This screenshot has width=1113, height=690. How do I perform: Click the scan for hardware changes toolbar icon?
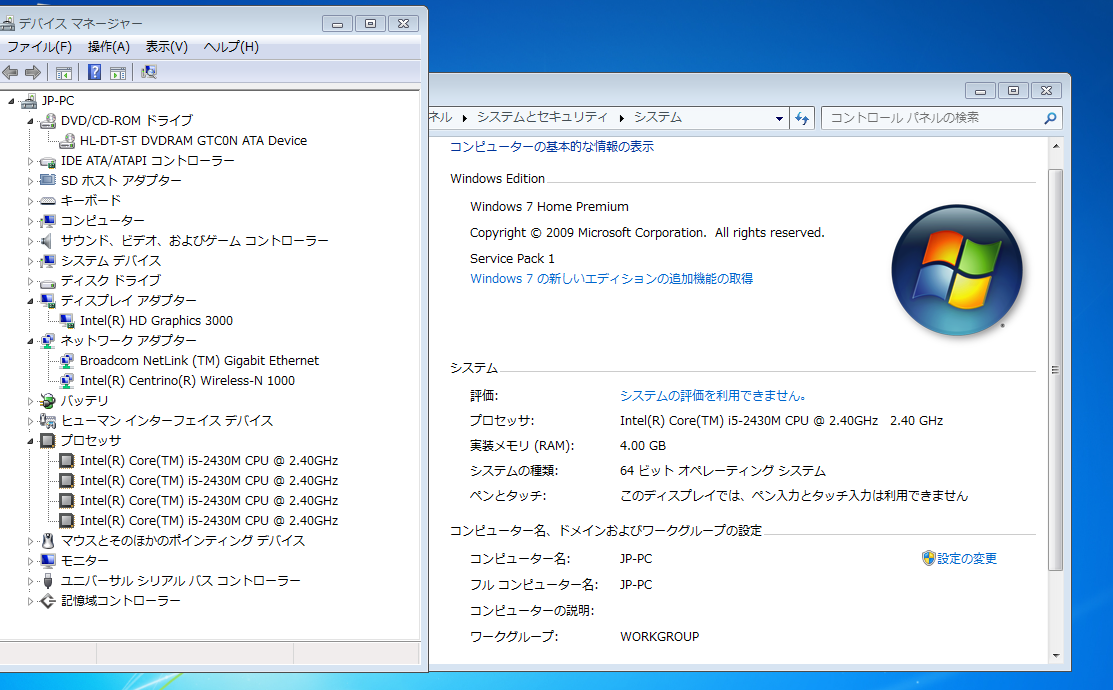click(148, 72)
